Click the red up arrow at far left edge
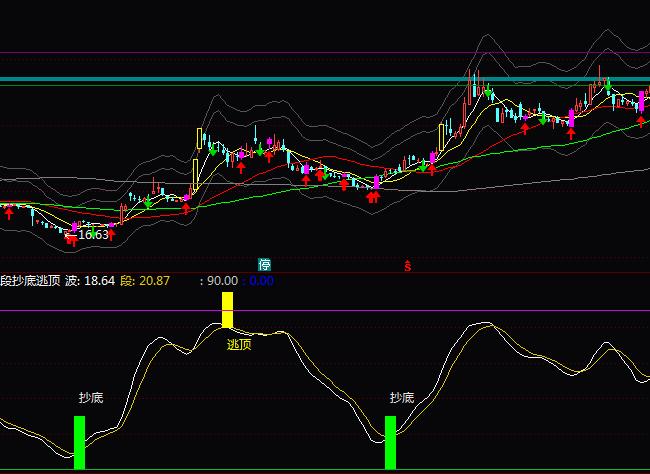The image size is (650, 474). 8,213
